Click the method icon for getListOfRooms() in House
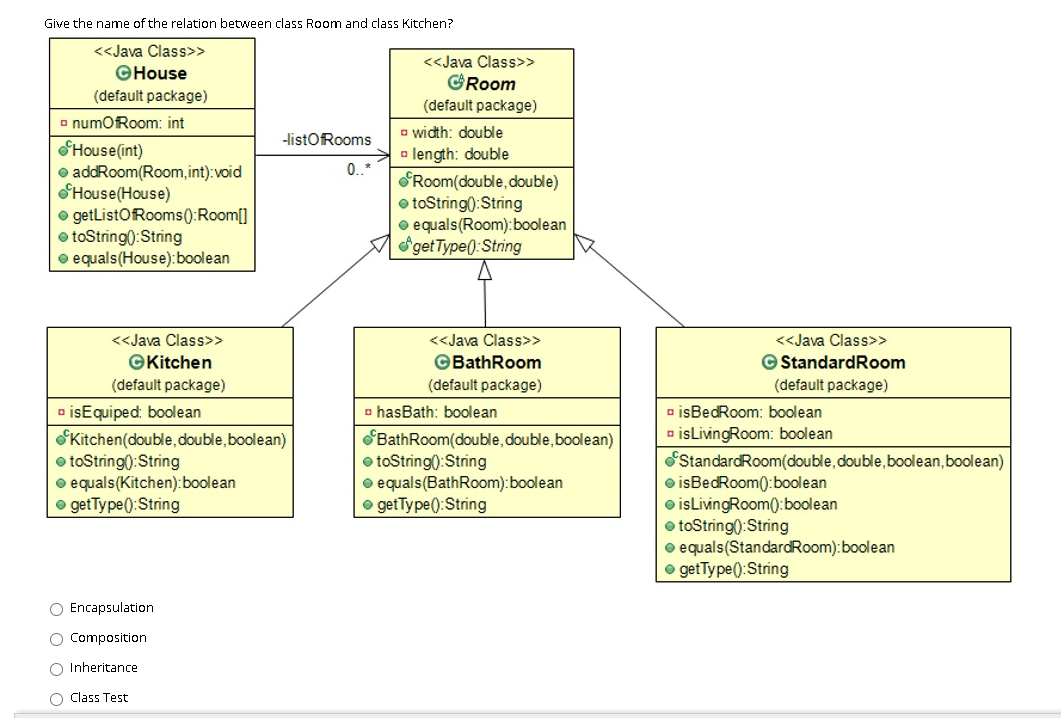The width and height of the screenshot is (1061, 718). tap(62, 217)
